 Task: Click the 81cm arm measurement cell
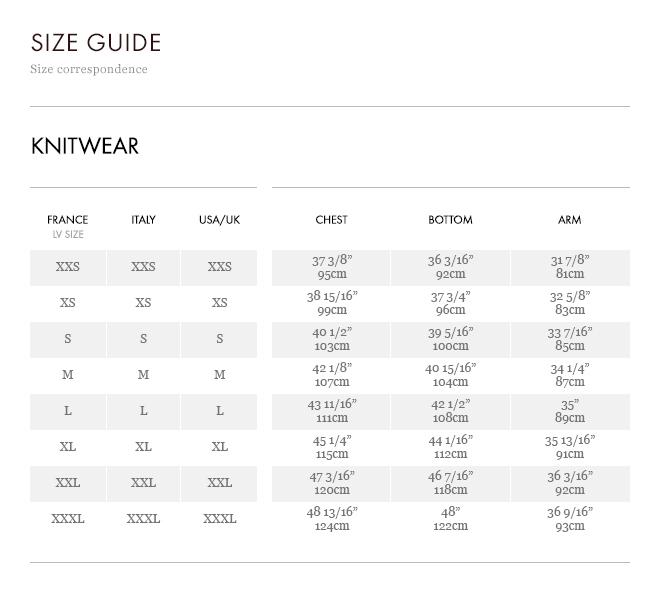(x=570, y=268)
